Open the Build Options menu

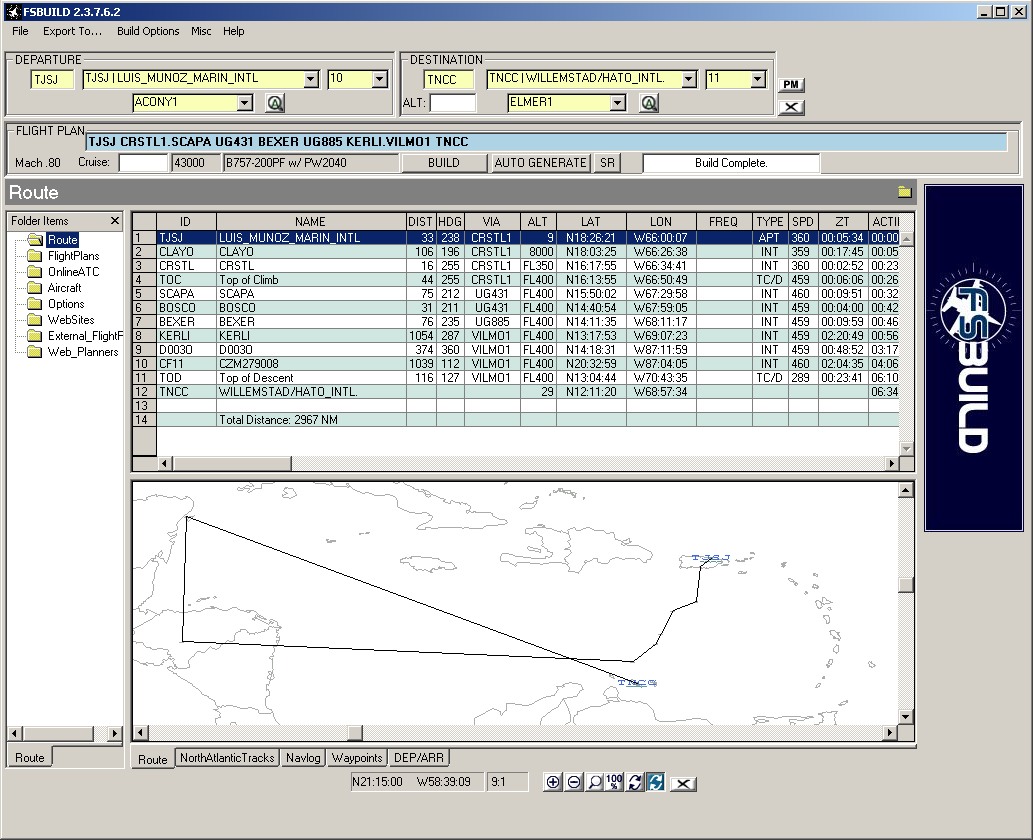tap(148, 31)
